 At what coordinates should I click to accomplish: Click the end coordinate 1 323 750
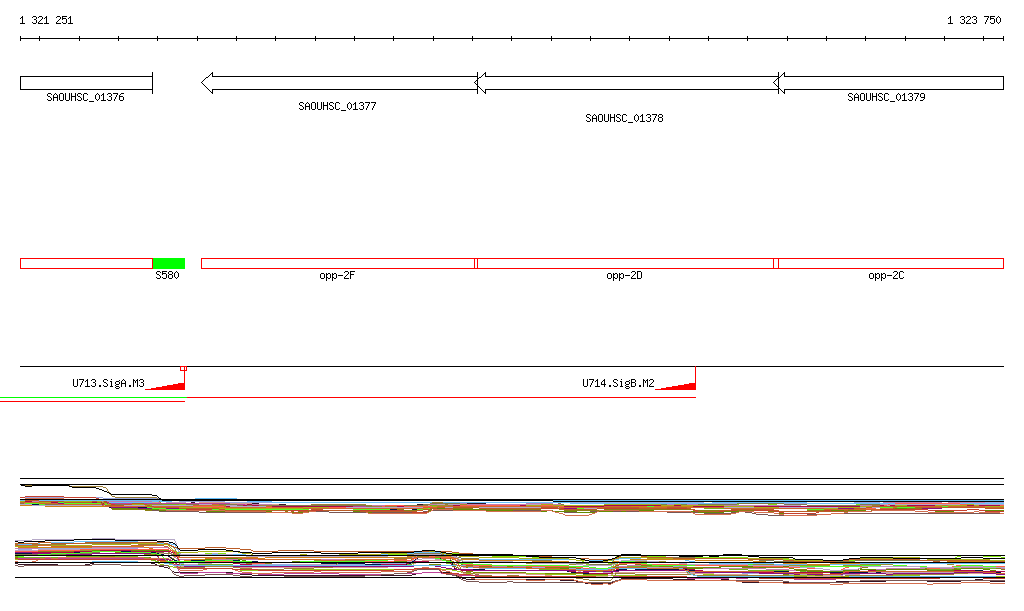tap(974, 20)
